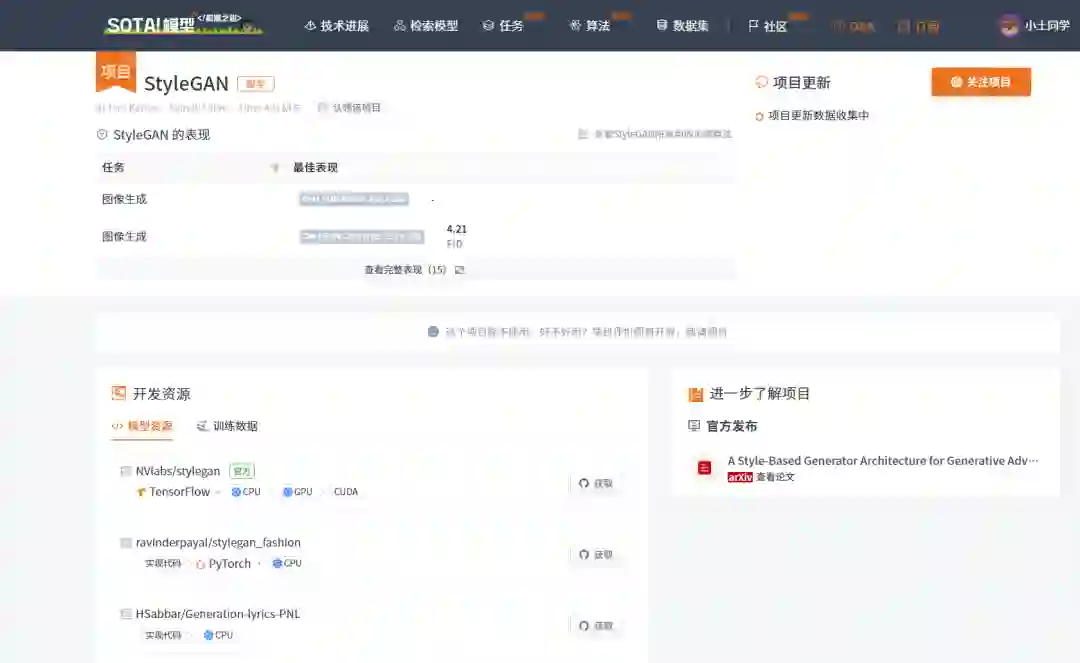The height and width of the screenshot is (663, 1080).
Task: Open the 算法 navigation menu
Action: pos(590,25)
